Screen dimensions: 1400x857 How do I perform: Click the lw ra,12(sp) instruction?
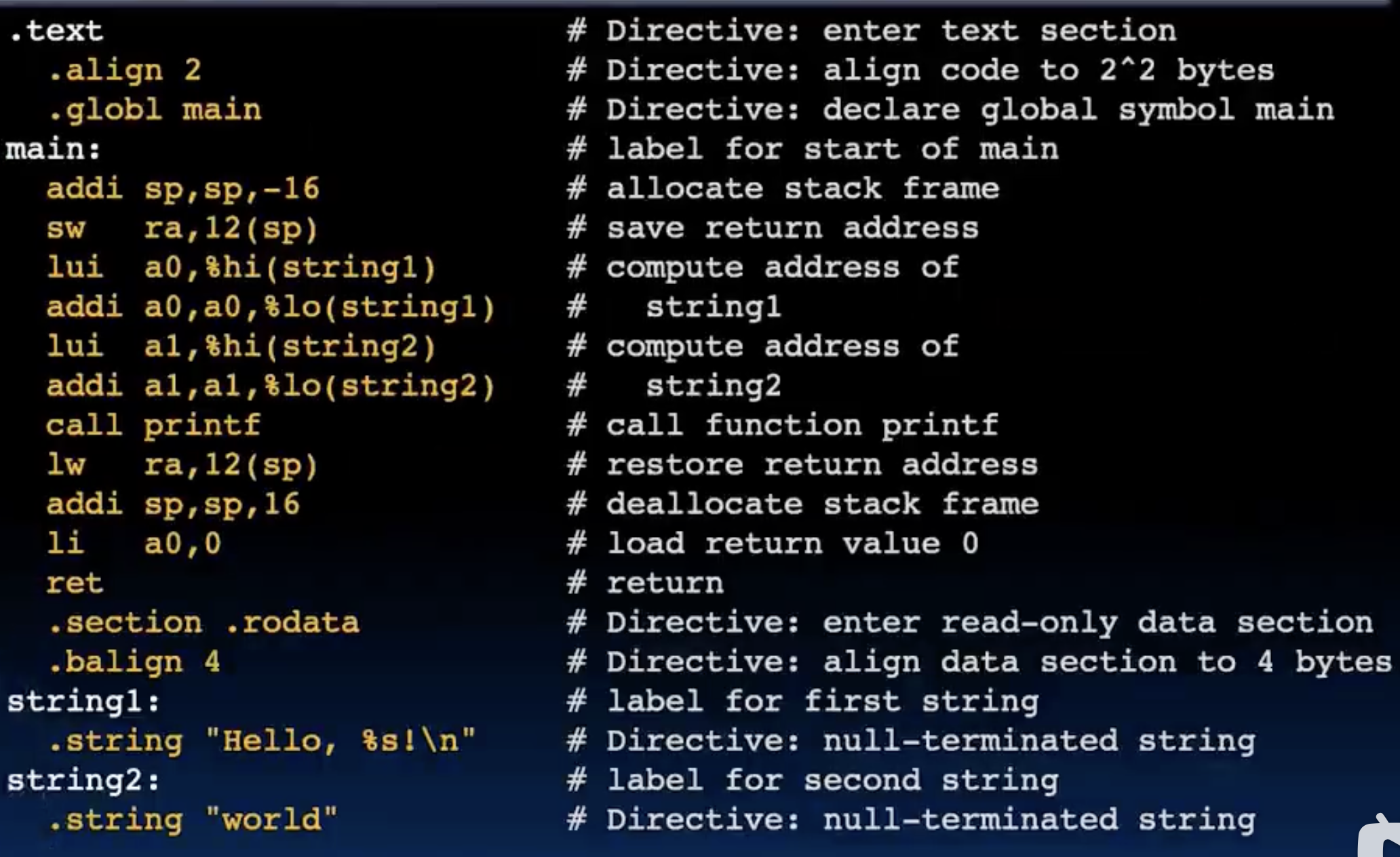click(x=182, y=465)
